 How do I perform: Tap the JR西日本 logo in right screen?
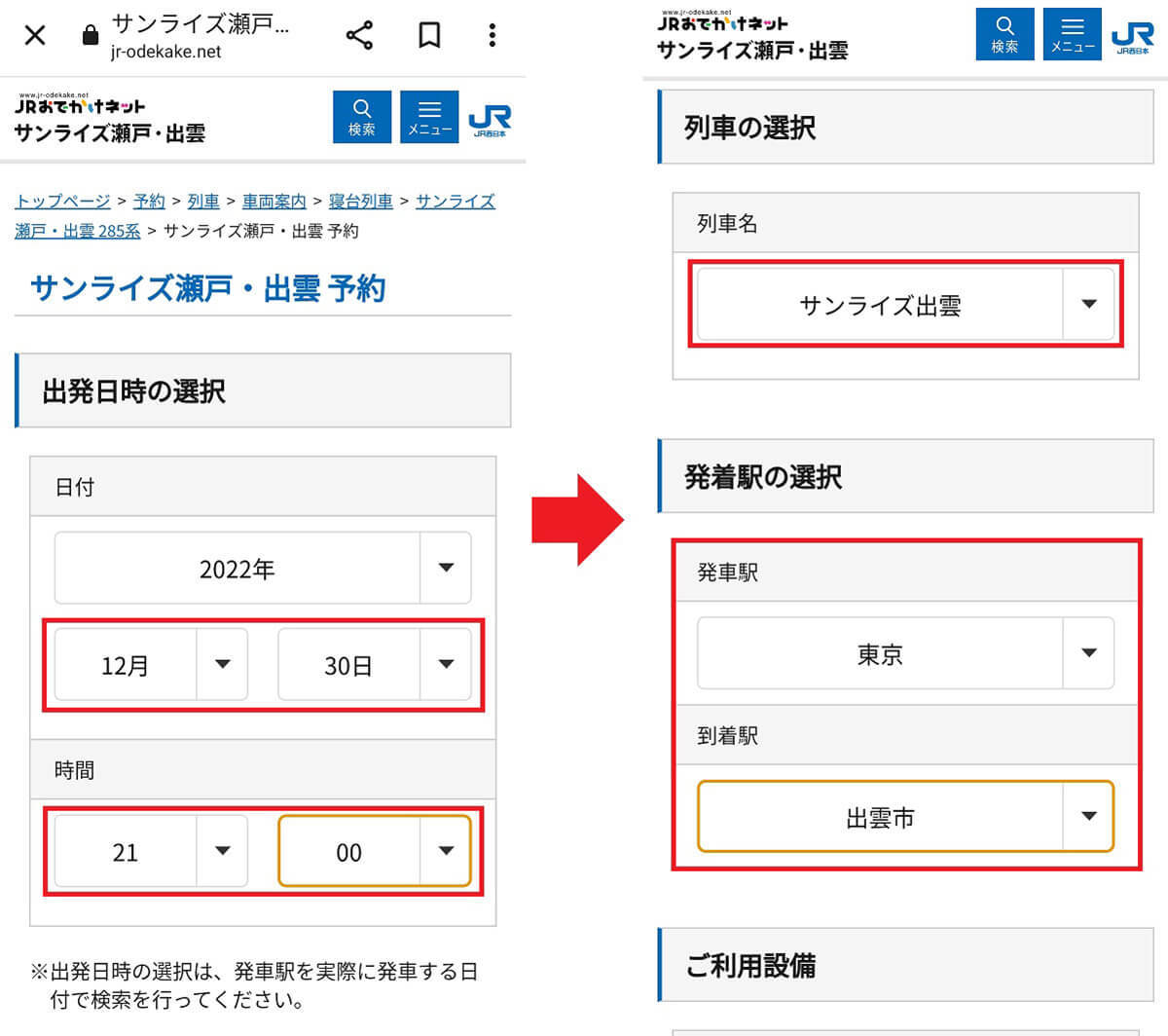[x=1132, y=37]
